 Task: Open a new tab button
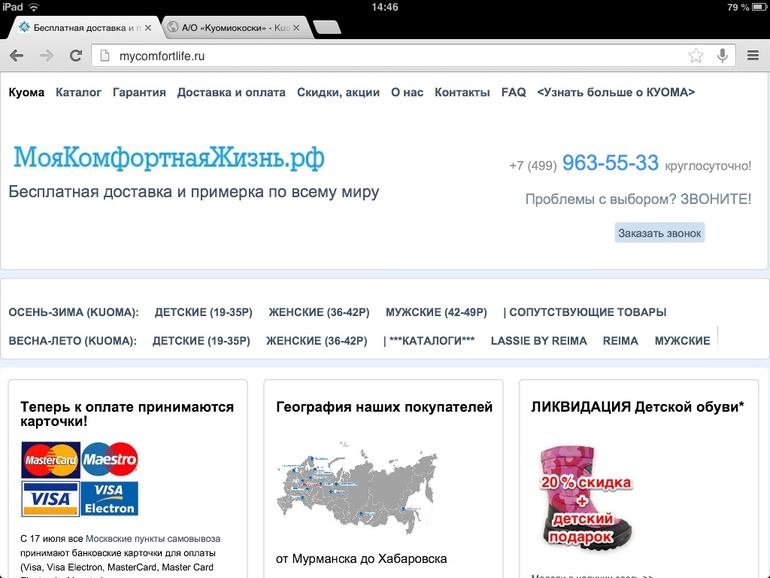325,27
